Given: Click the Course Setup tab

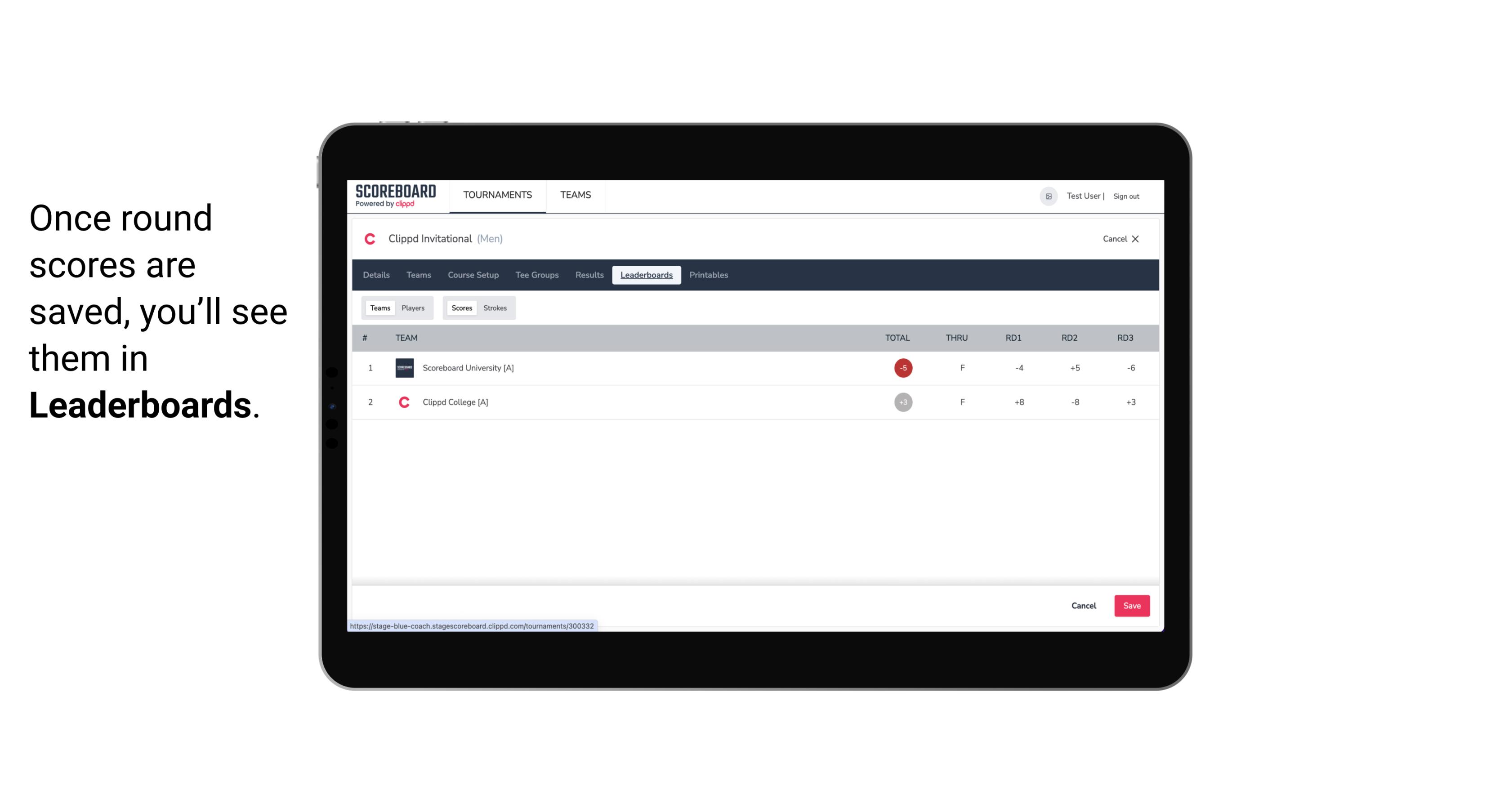Looking at the screenshot, I should (473, 275).
